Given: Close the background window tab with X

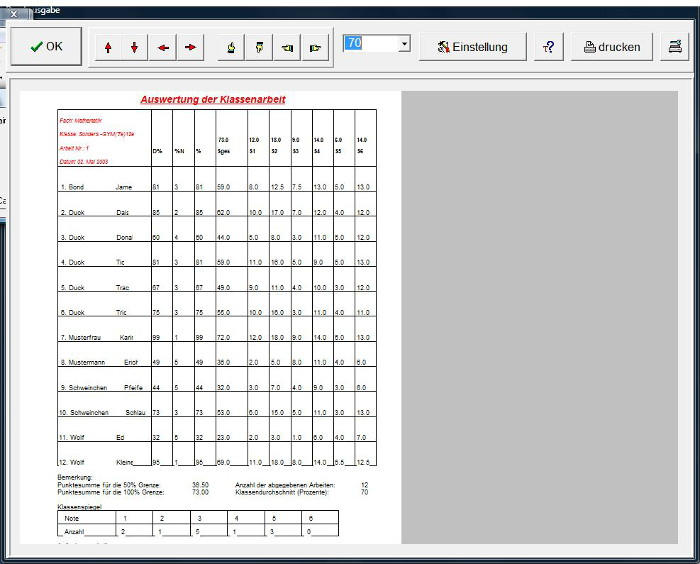Looking at the screenshot, I should tap(14, 14).
